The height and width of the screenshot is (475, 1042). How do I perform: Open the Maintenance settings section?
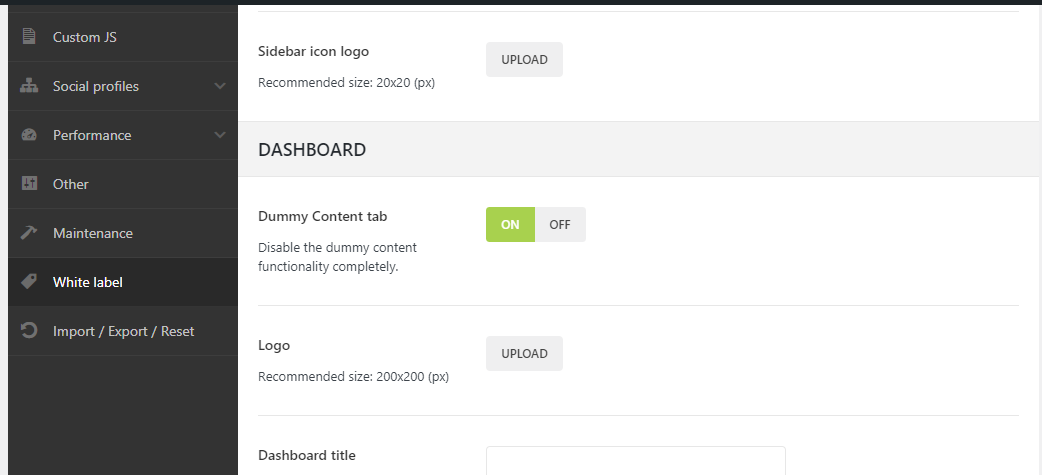[x=93, y=233]
